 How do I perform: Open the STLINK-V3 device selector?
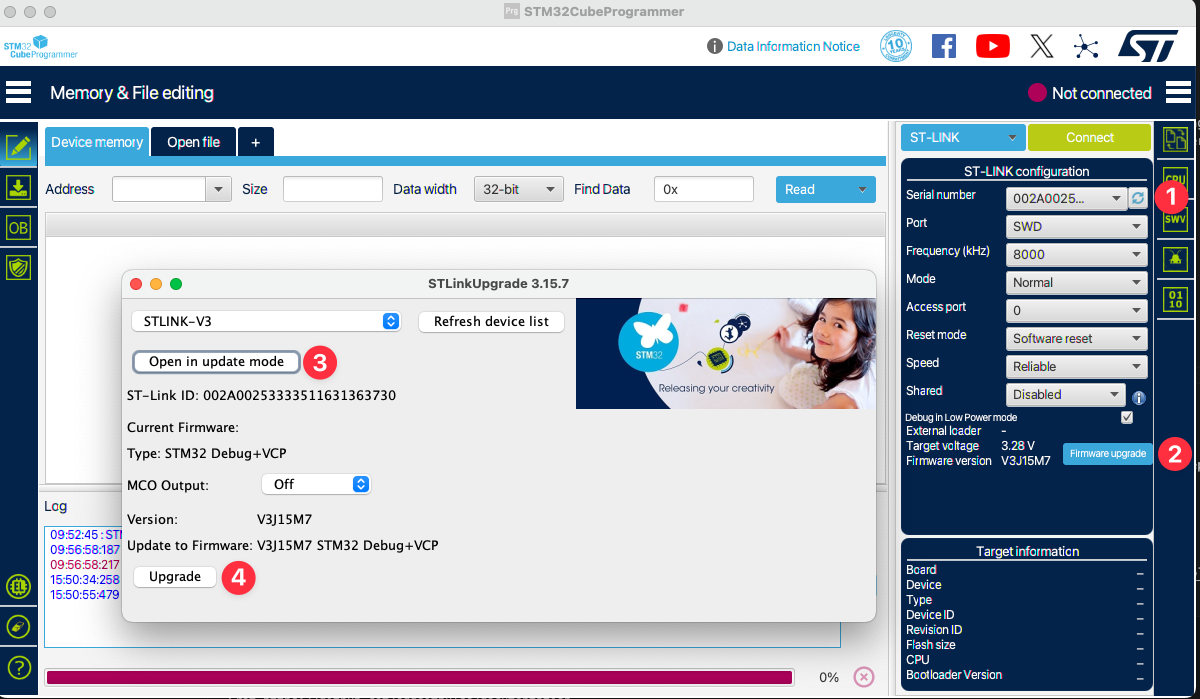pyautogui.click(x=266, y=321)
